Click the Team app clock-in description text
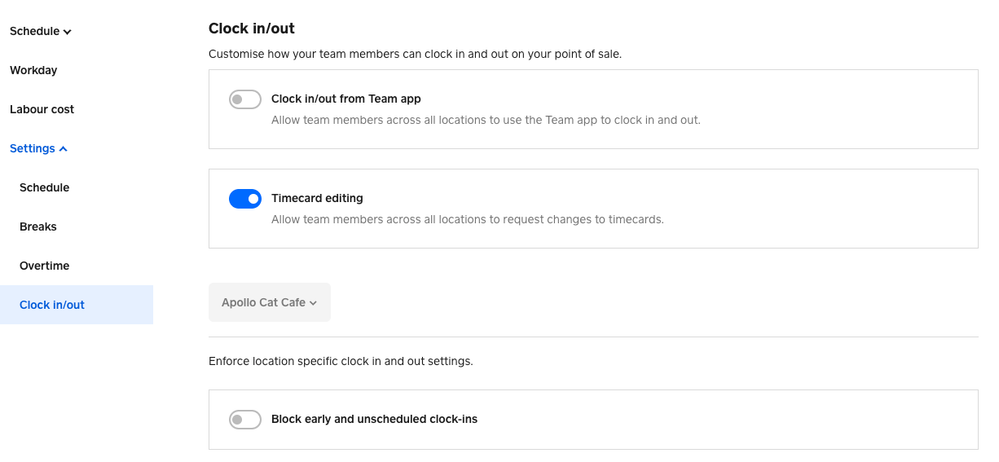Viewport: 999px width, 462px height. click(x=485, y=120)
